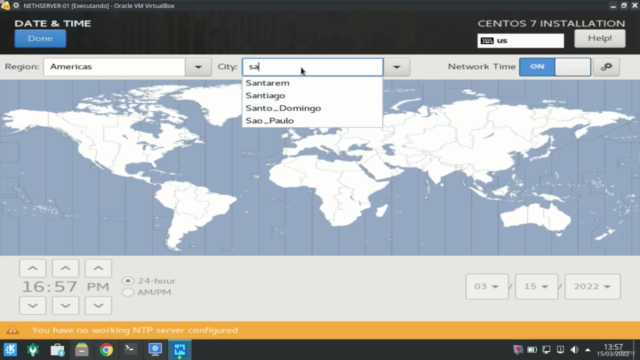
Task: Click the active VirtualBox VM taskbar icon
Action: 180,350
